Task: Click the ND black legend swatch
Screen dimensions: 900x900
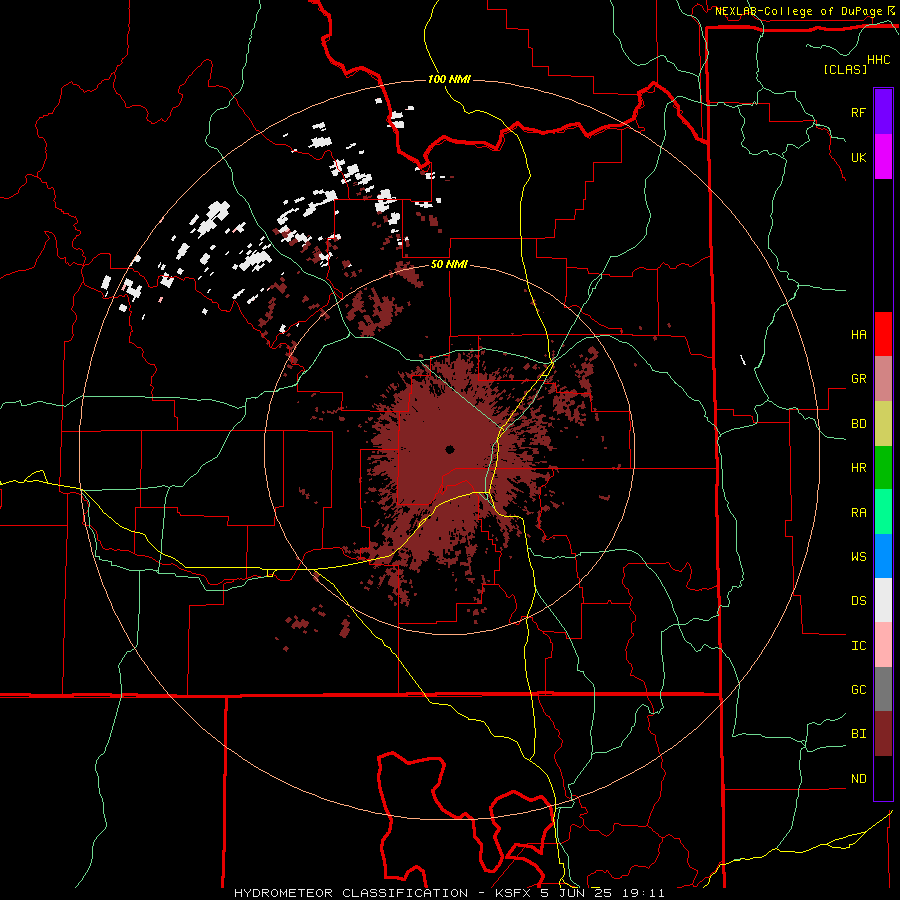Action: pos(883,778)
